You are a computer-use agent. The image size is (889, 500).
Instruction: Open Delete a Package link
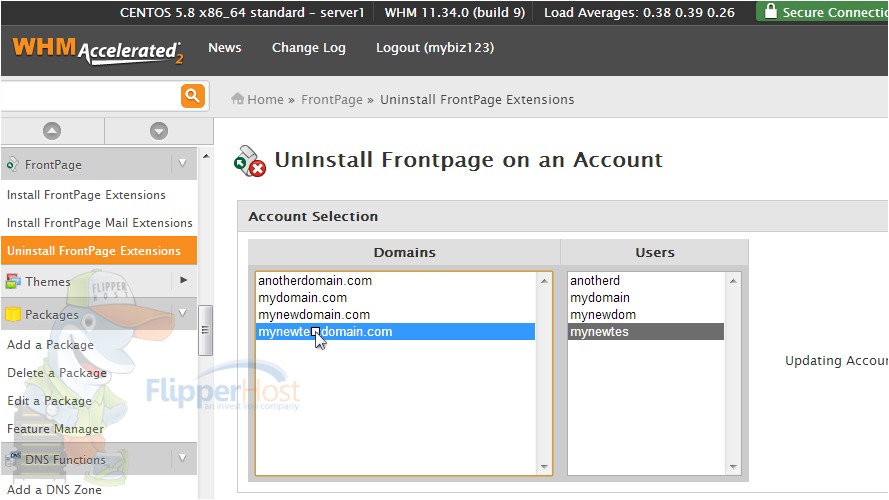[x=57, y=373]
